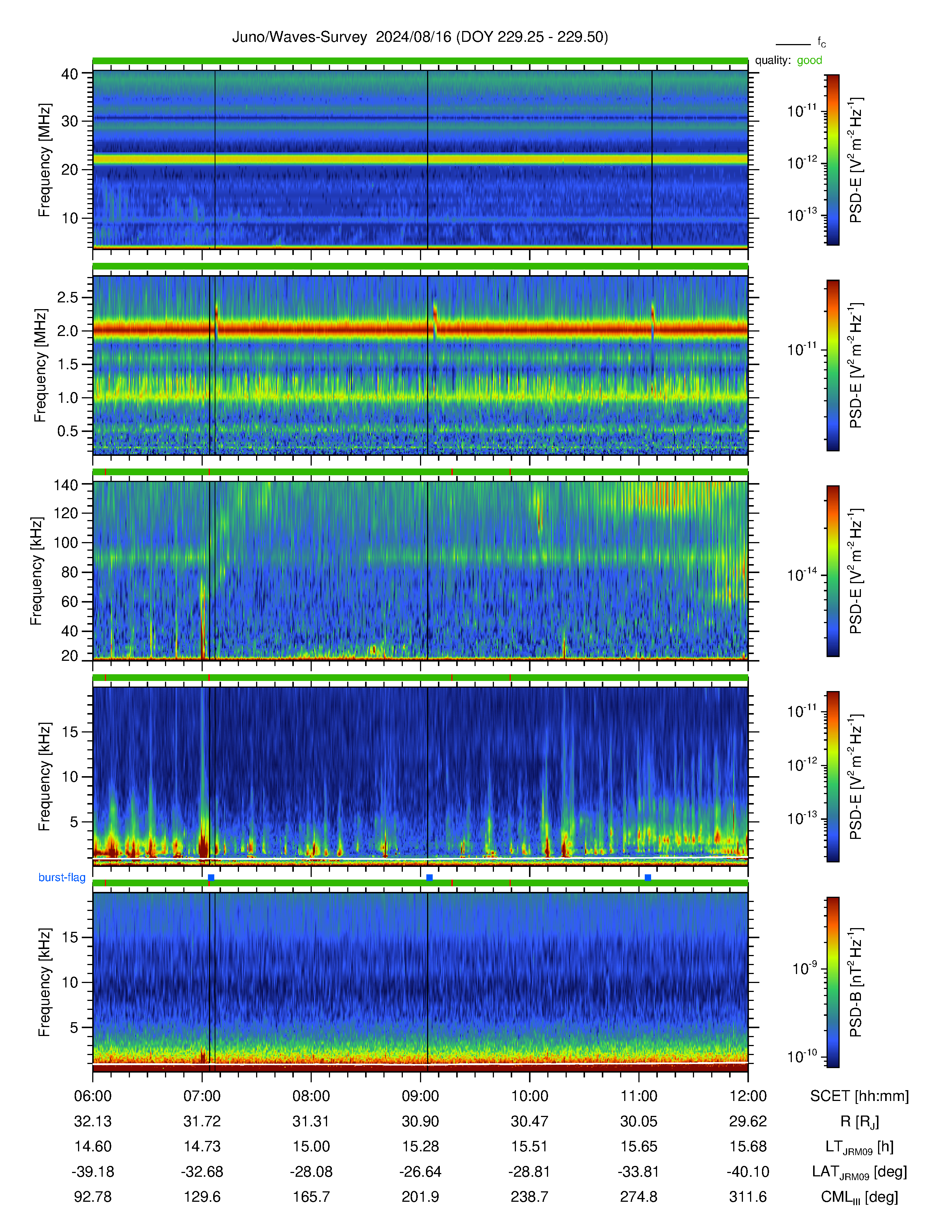Click the R [RJ] row label

pyautogui.click(x=859, y=1121)
